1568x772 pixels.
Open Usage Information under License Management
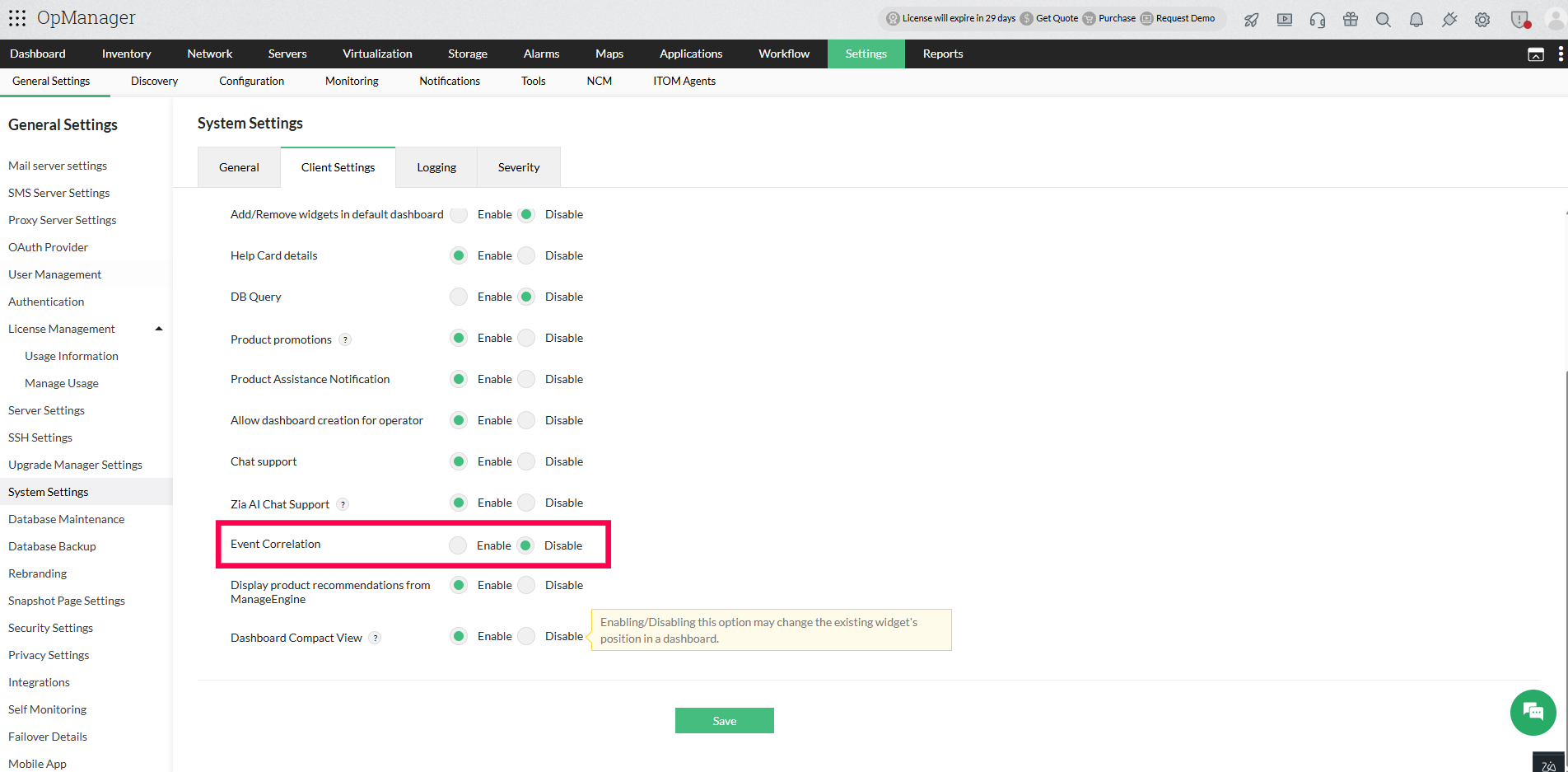click(72, 356)
